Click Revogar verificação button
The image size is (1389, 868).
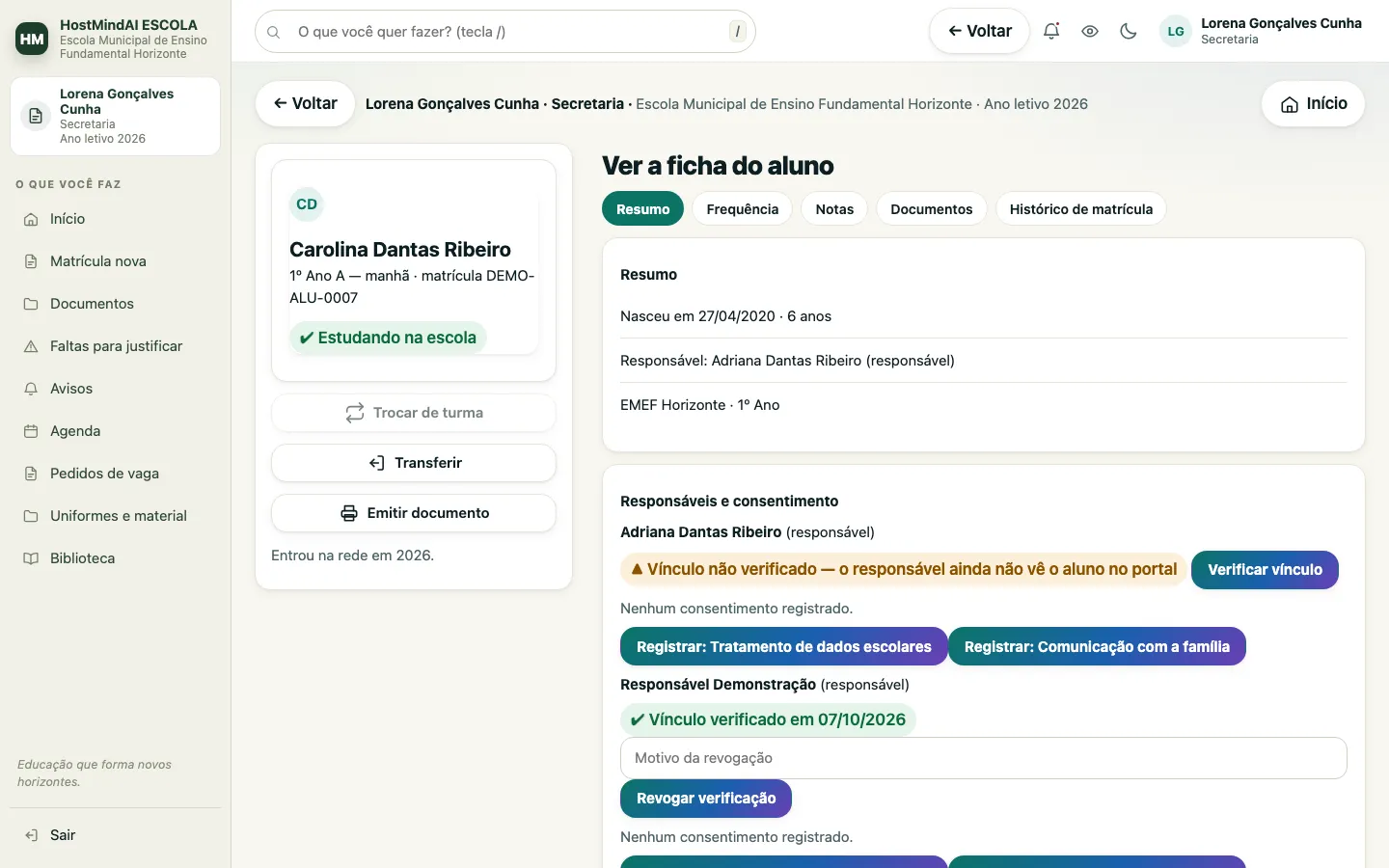(706, 799)
